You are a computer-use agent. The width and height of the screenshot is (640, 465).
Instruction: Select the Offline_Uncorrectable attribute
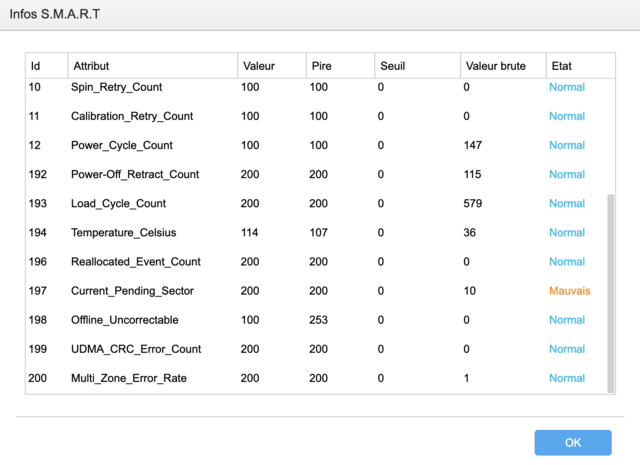coord(124,320)
